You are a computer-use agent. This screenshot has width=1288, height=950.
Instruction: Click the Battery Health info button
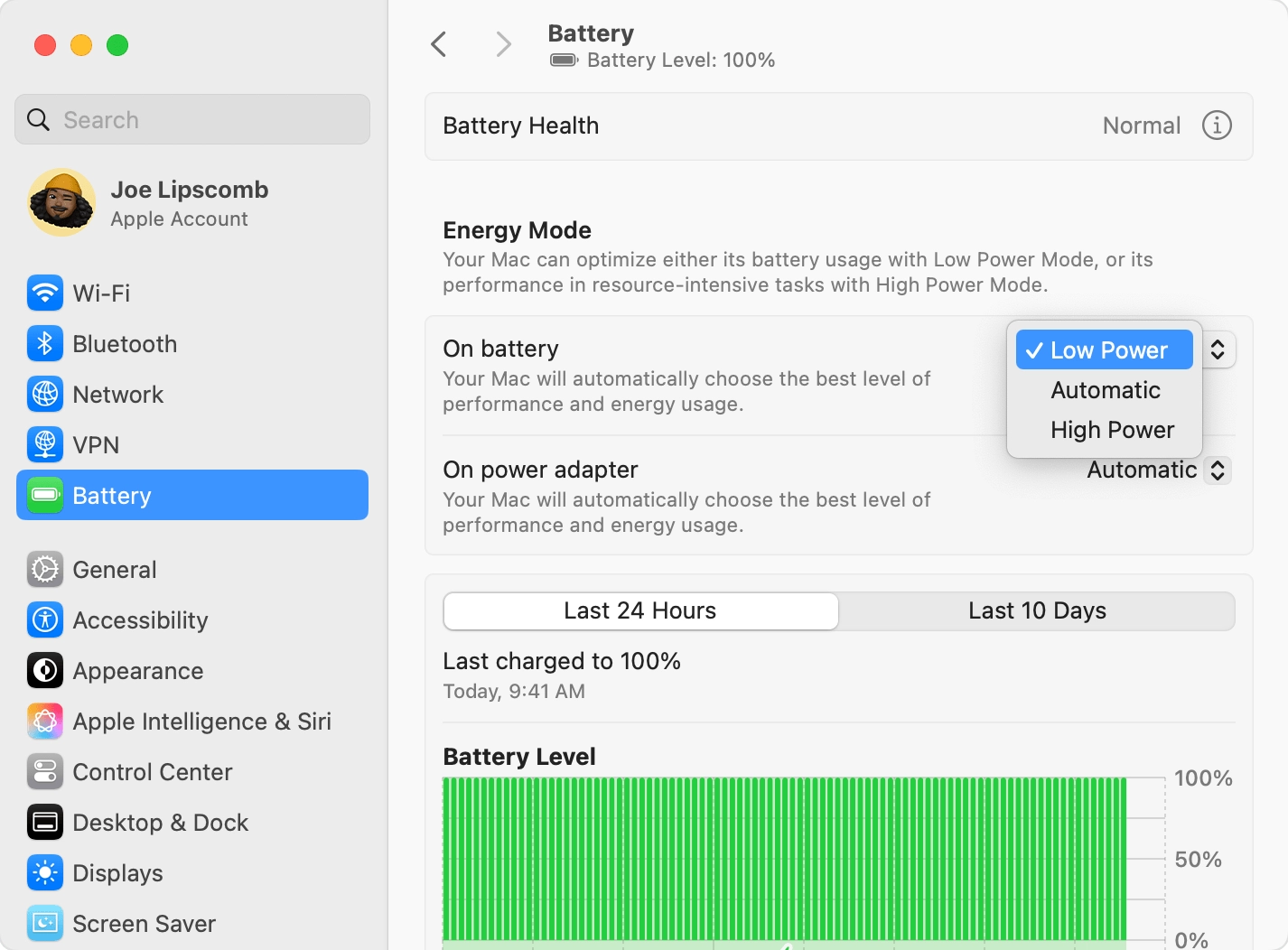point(1217,126)
